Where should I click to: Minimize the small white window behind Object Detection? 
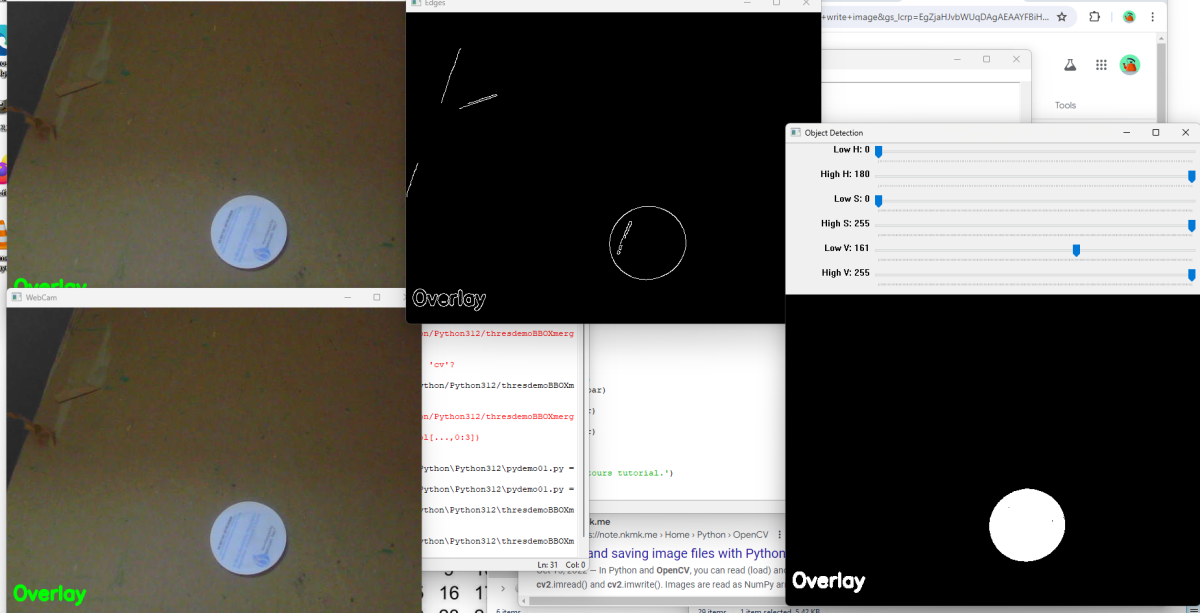956,60
